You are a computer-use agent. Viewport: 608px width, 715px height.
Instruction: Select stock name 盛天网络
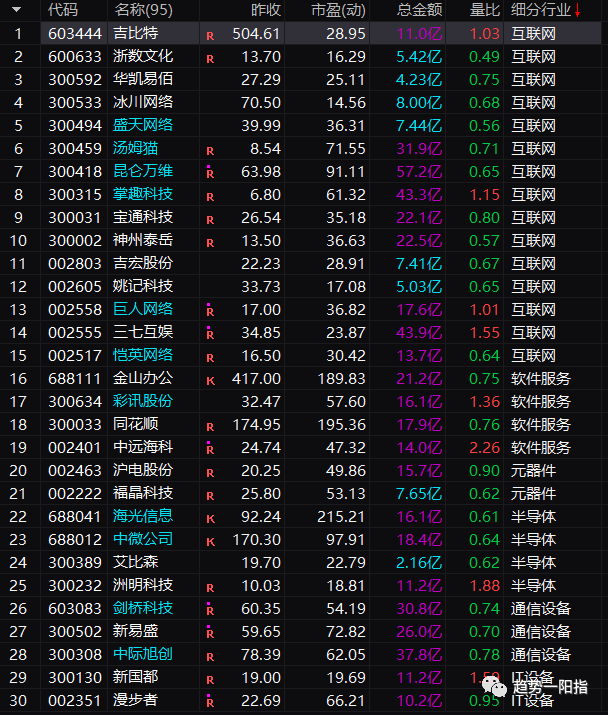(143, 125)
